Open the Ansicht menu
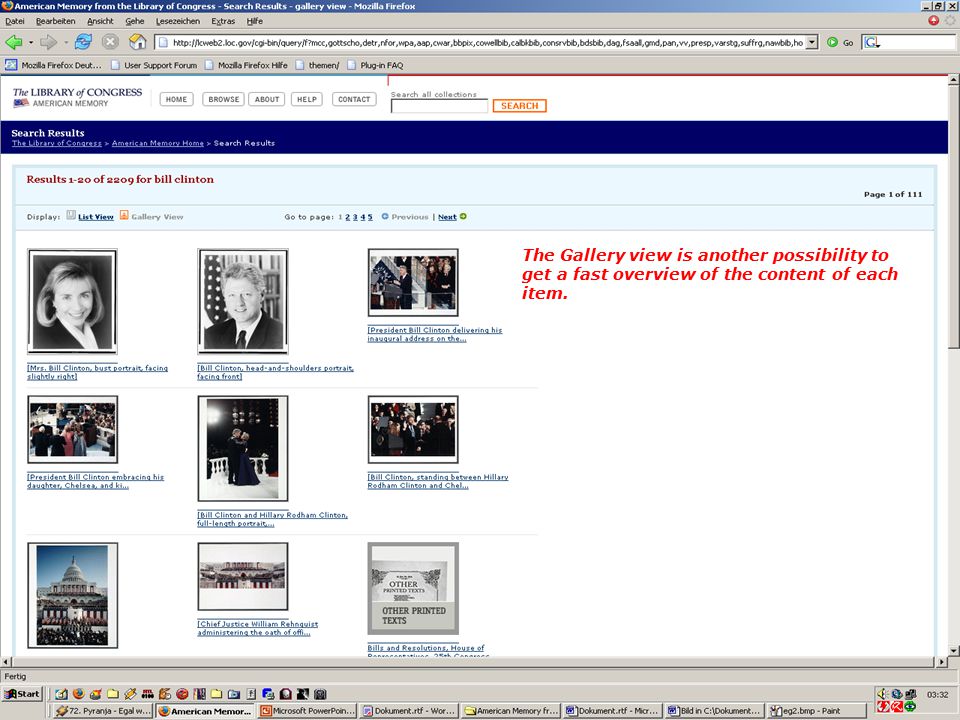The height and width of the screenshot is (720, 960). [x=100, y=21]
